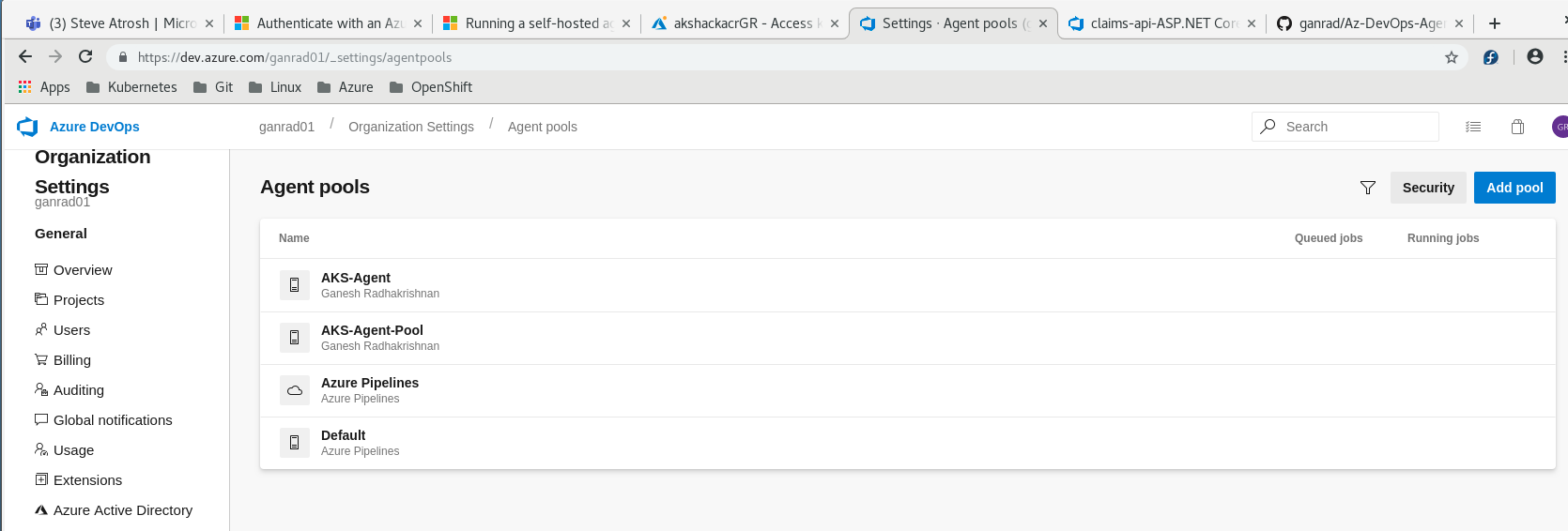
Task: Click the Overview sidebar icon
Action: [41, 269]
